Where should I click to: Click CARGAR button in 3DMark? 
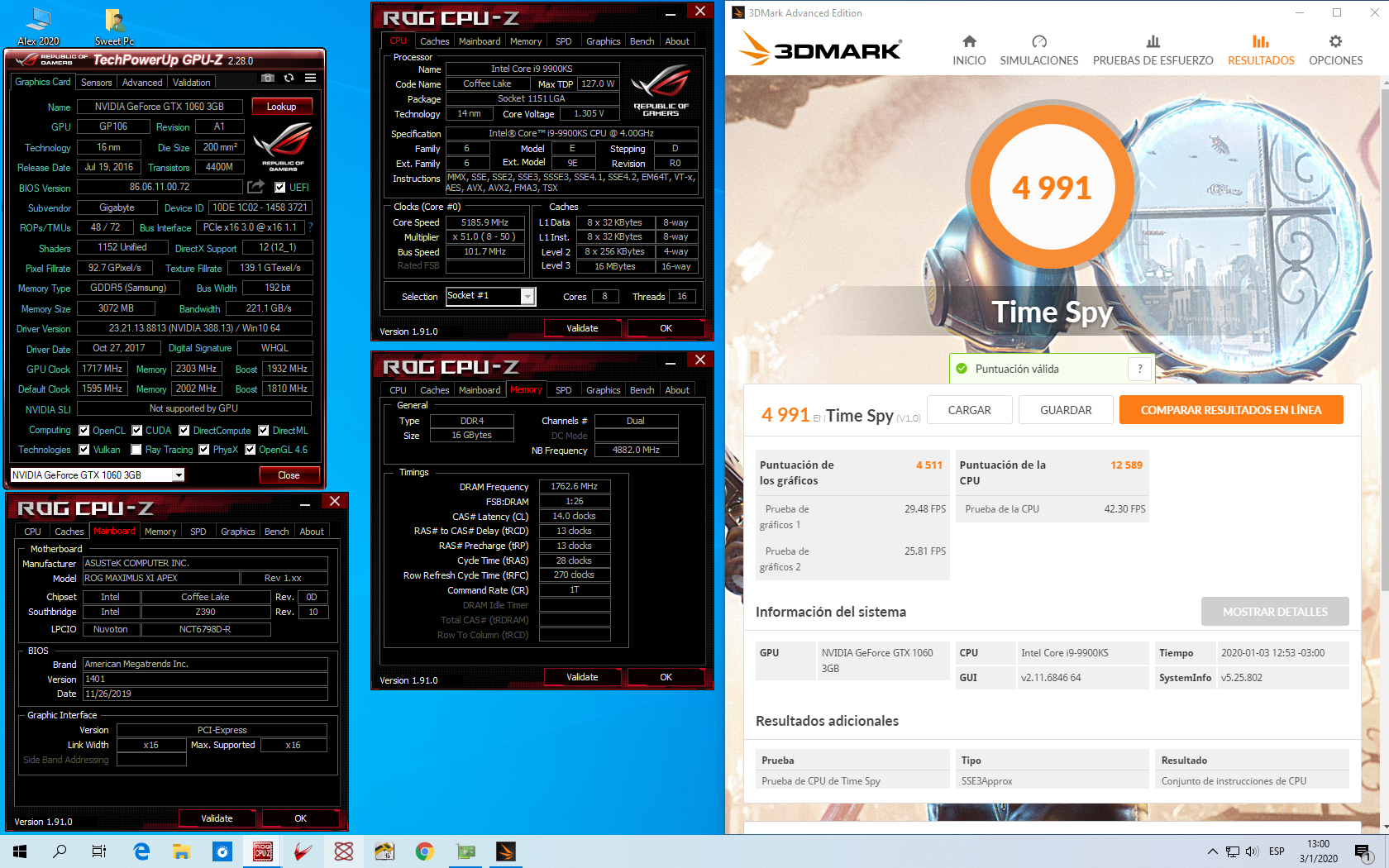969,410
